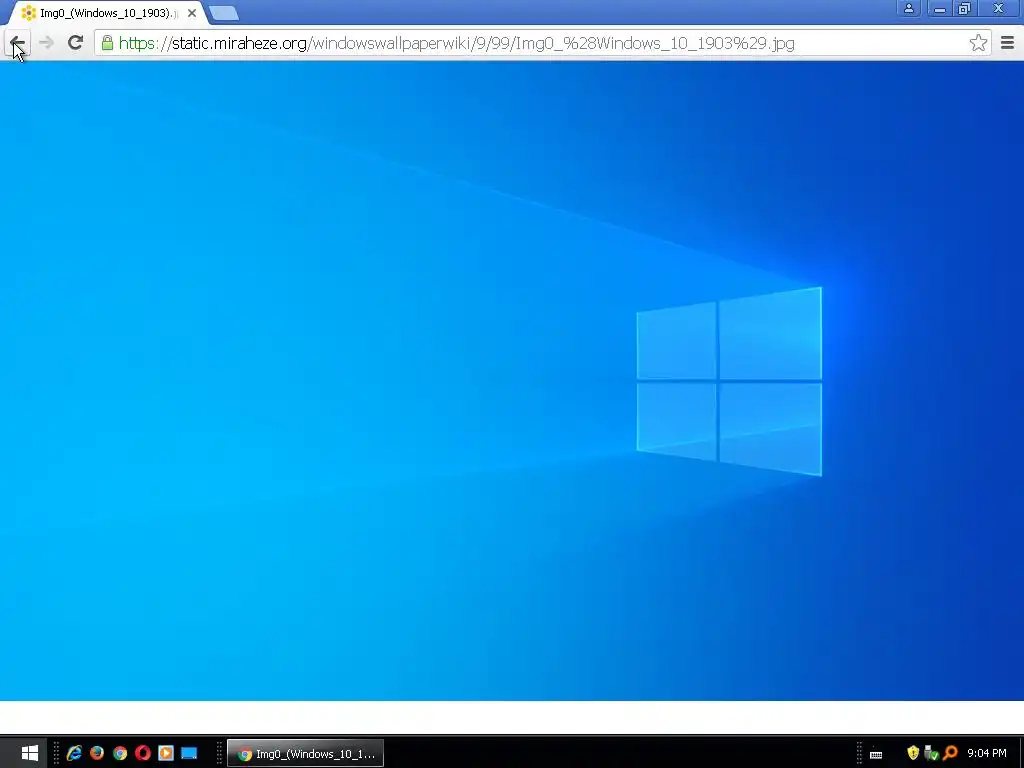Viewport: 1024px width, 768px height.
Task: Click the safely remove hardware tray icon
Action: (x=931, y=753)
